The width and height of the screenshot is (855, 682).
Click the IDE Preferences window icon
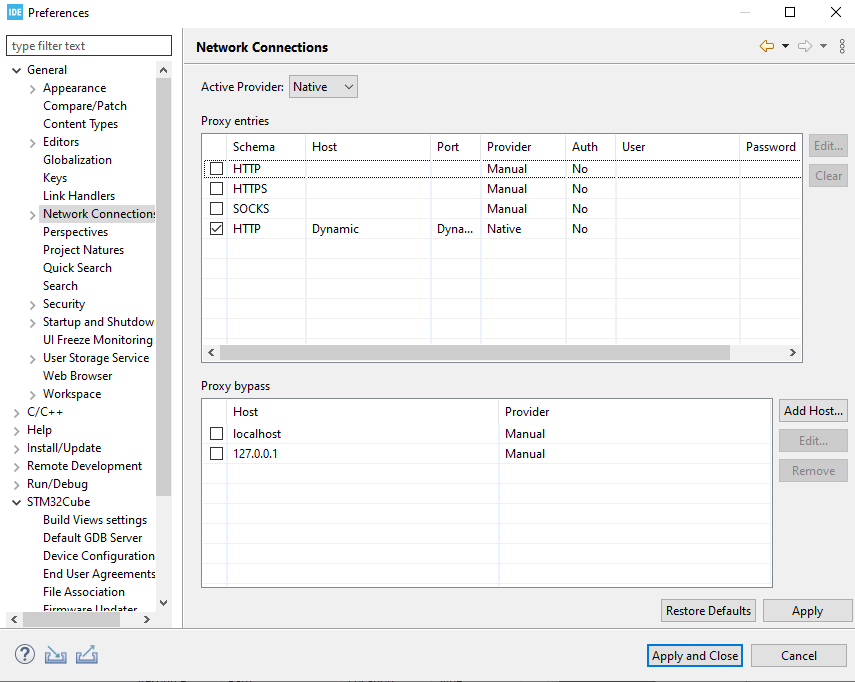point(15,12)
